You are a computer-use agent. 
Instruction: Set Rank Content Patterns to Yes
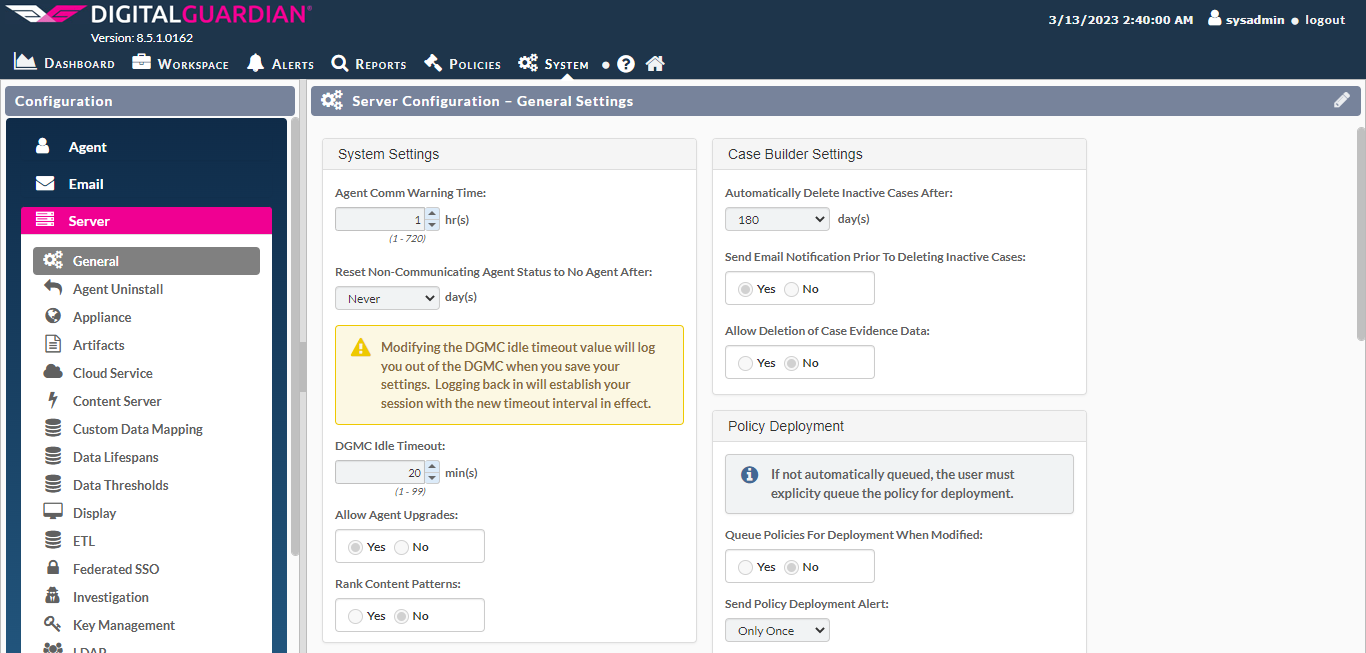pos(354,615)
